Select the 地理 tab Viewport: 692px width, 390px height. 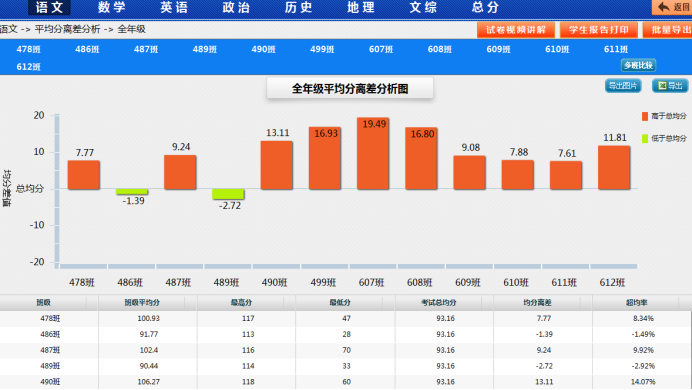click(361, 8)
